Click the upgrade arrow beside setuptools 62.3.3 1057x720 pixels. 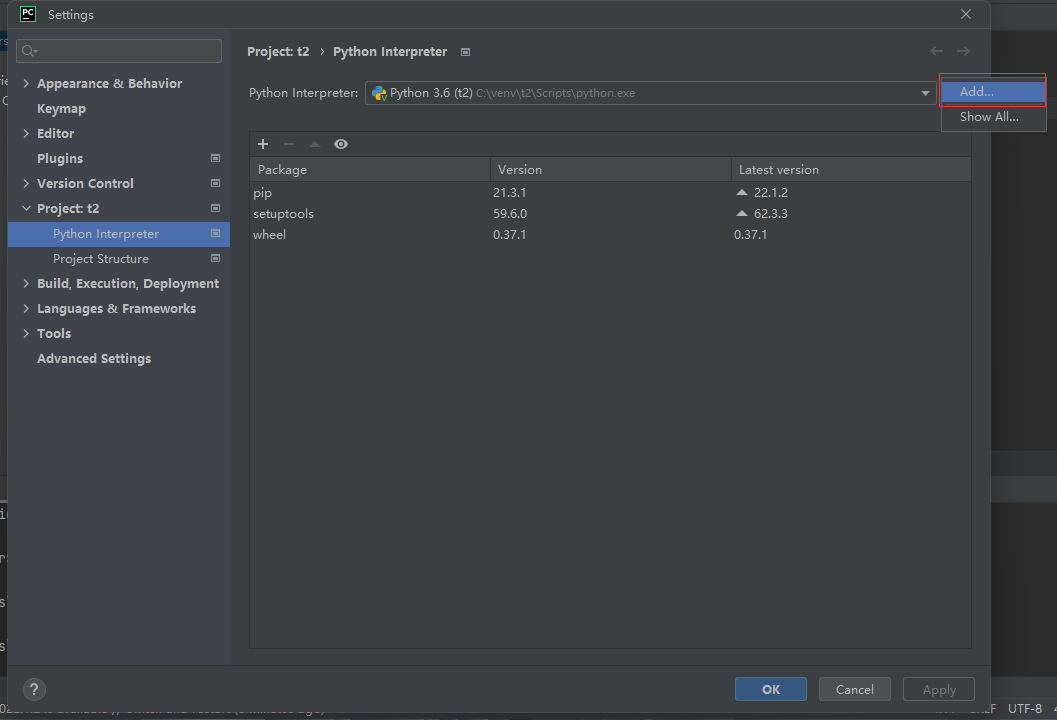(x=742, y=213)
